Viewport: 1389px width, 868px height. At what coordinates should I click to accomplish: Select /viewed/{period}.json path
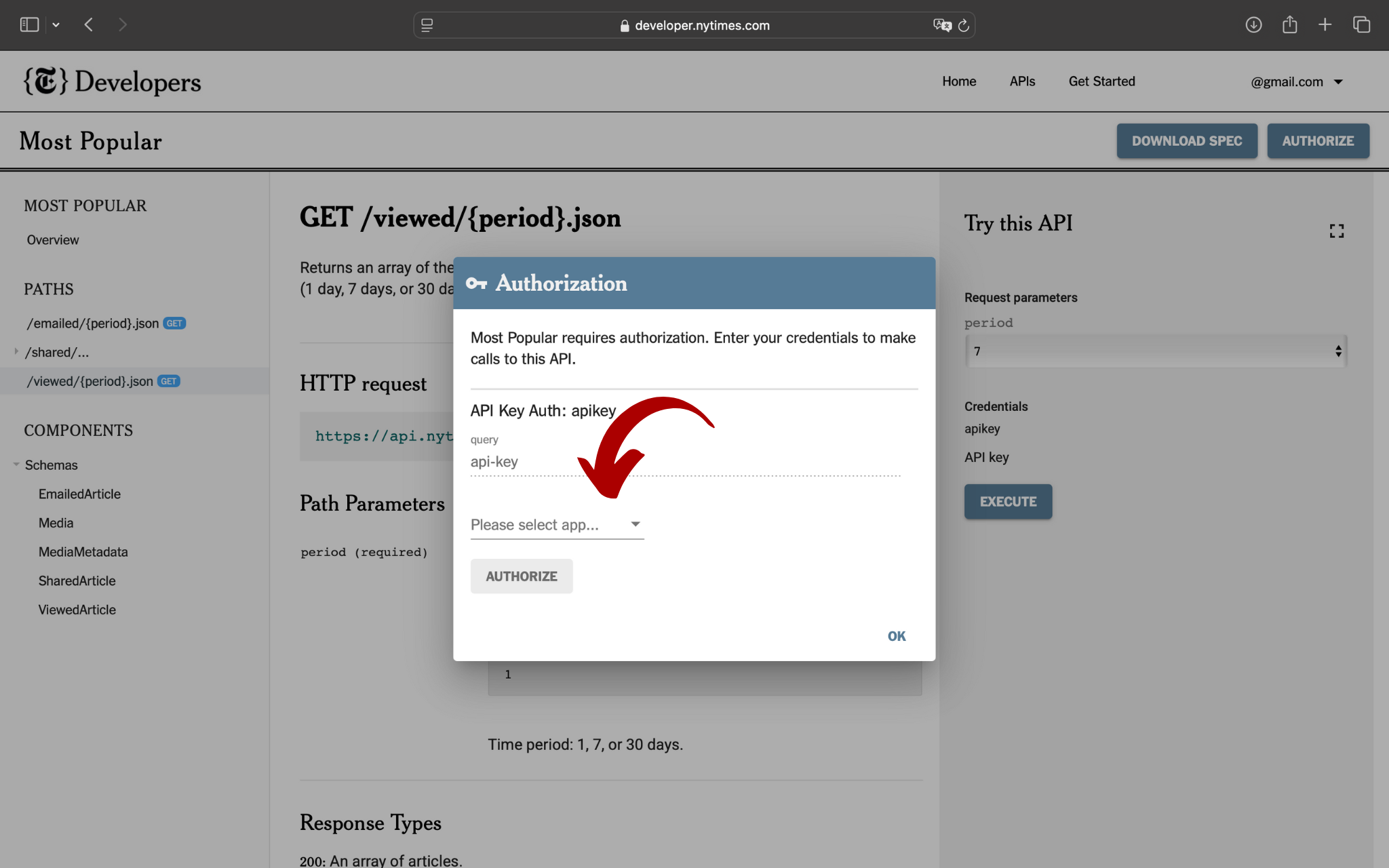tap(90, 381)
